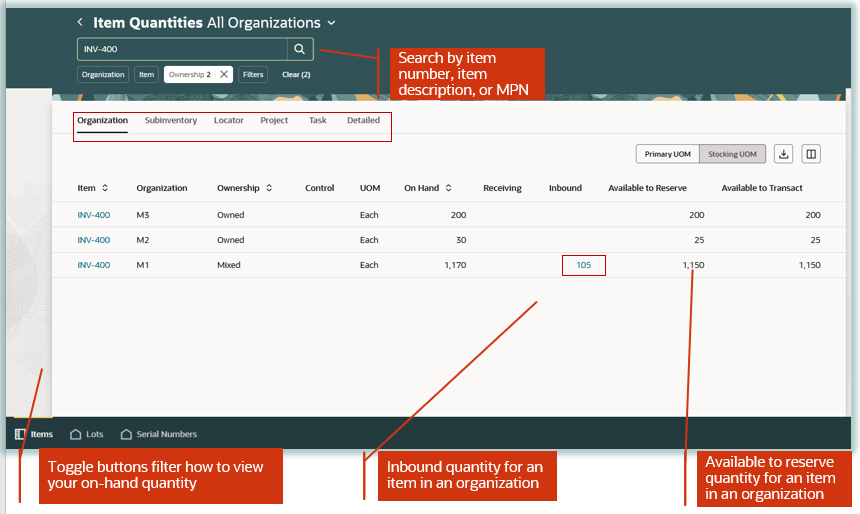The image size is (860, 514).
Task: Switch to the Project tab
Action: click(x=274, y=120)
